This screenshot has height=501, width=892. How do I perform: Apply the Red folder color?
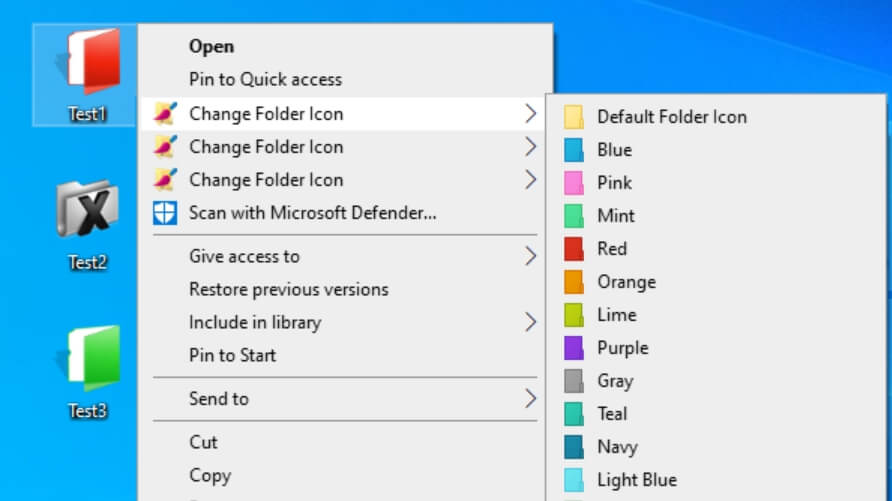[x=612, y=249]
